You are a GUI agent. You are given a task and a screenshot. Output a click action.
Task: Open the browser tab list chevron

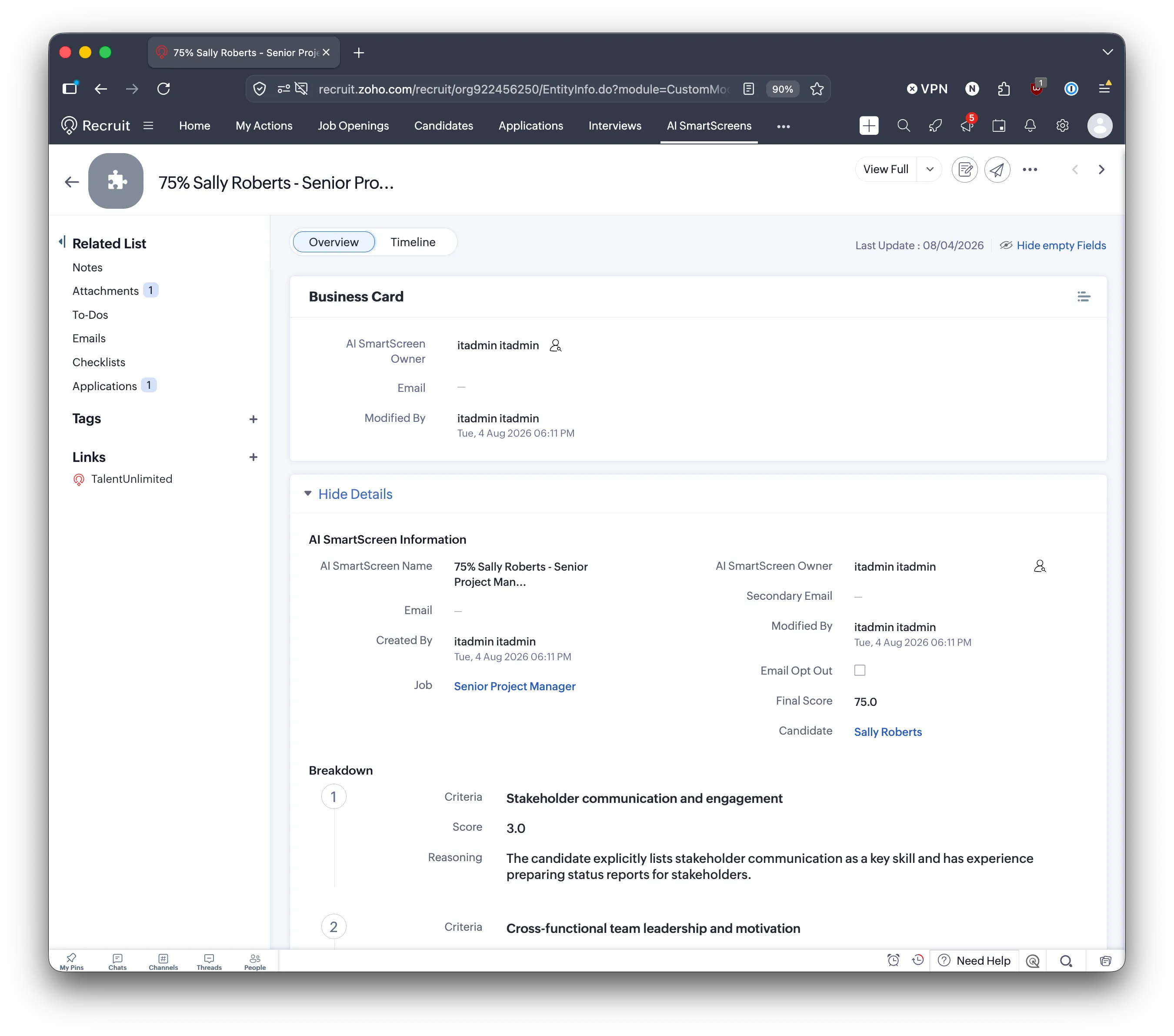[x=1107, y=52]
